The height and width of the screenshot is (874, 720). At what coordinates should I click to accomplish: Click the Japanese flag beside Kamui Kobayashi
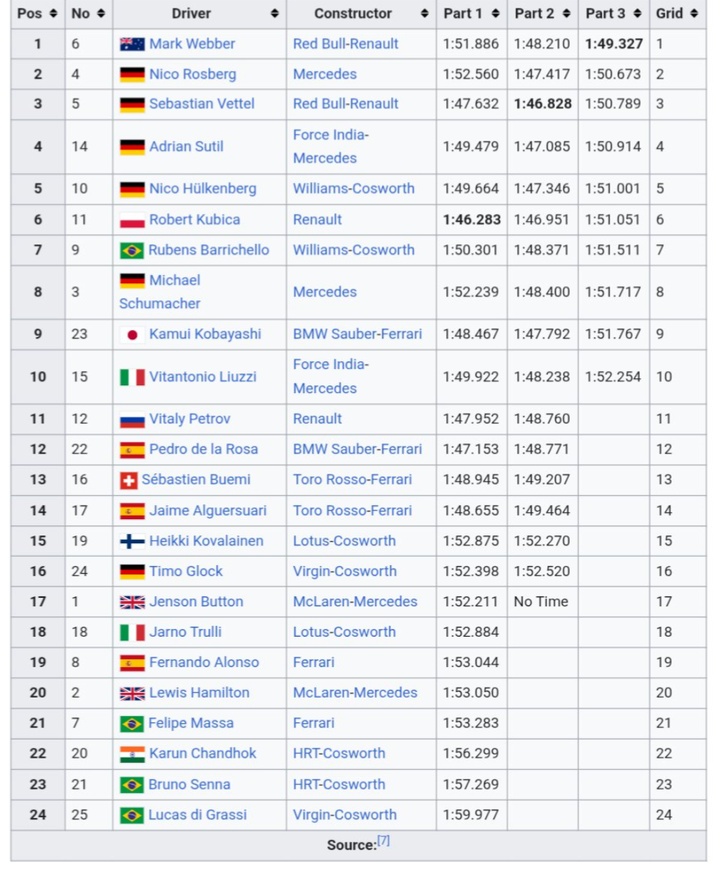(132, 334)
